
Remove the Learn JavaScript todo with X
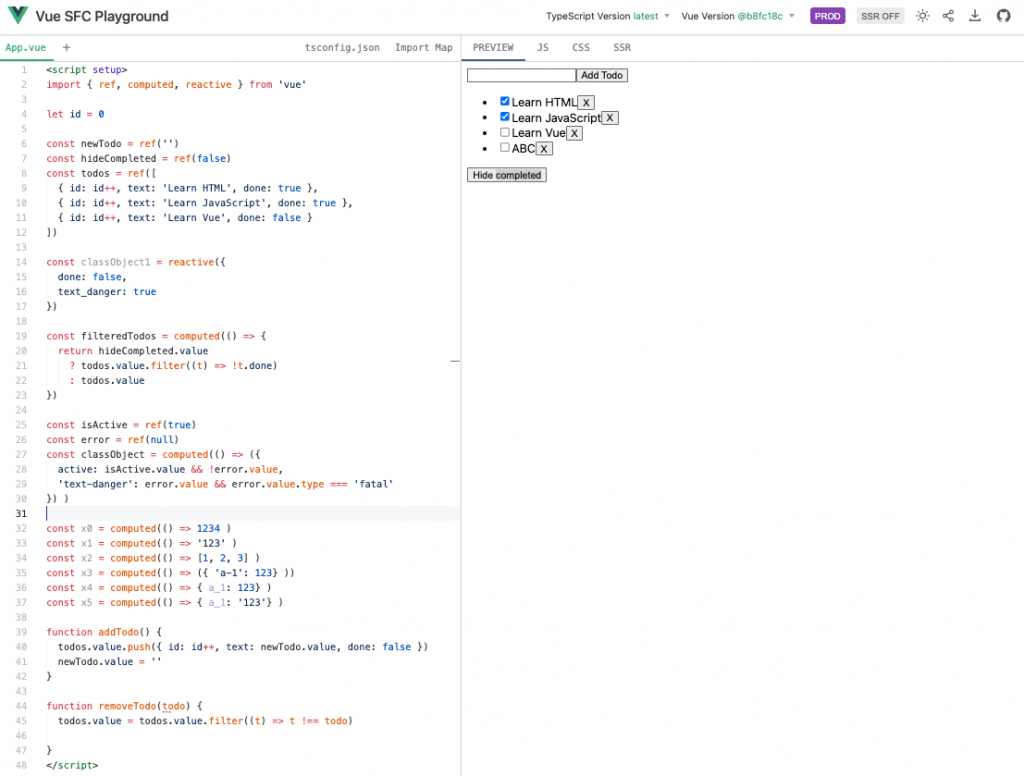(x=609, y=118)
